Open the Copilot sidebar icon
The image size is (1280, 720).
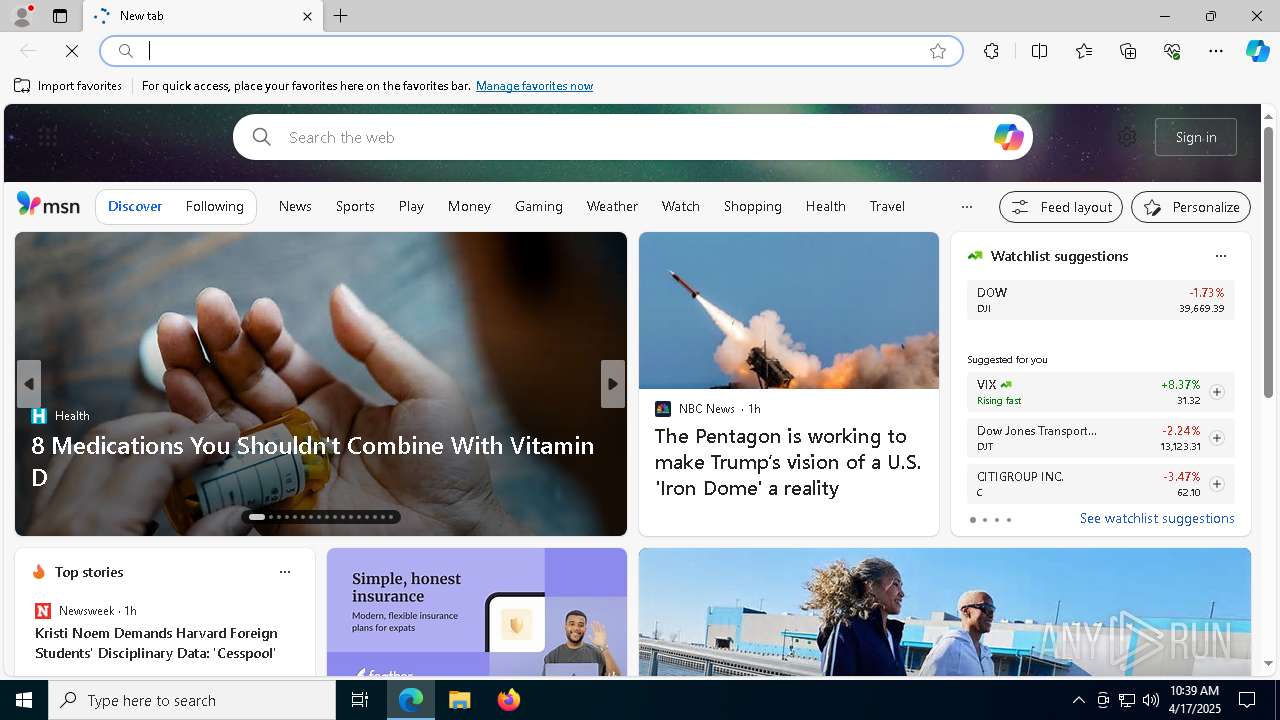(x=1257, y=51)
